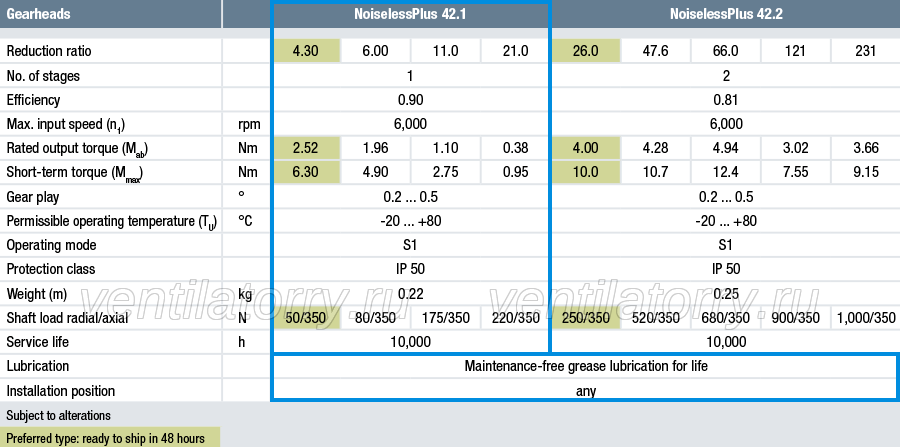Click the Permissible operating temperature row label
The image size is (900, 447).
click(x=112, y=221)
